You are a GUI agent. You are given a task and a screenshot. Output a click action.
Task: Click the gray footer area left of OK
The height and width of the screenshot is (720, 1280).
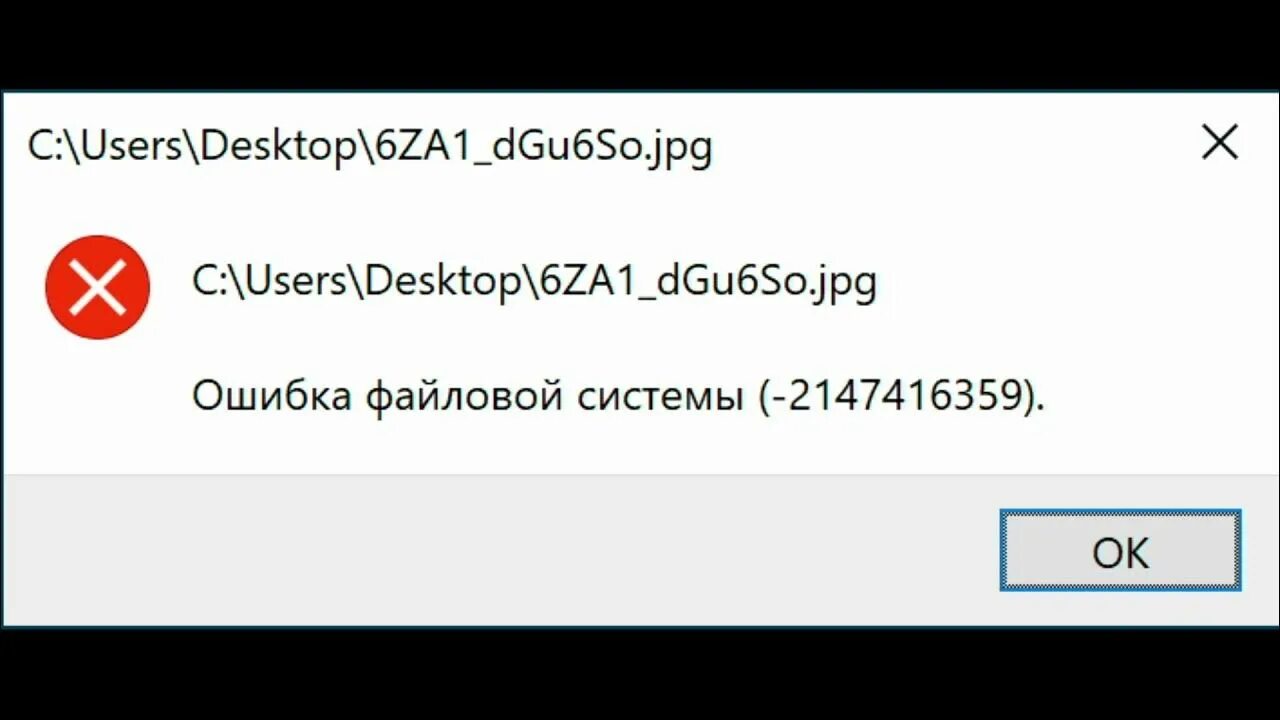(500, 550)
